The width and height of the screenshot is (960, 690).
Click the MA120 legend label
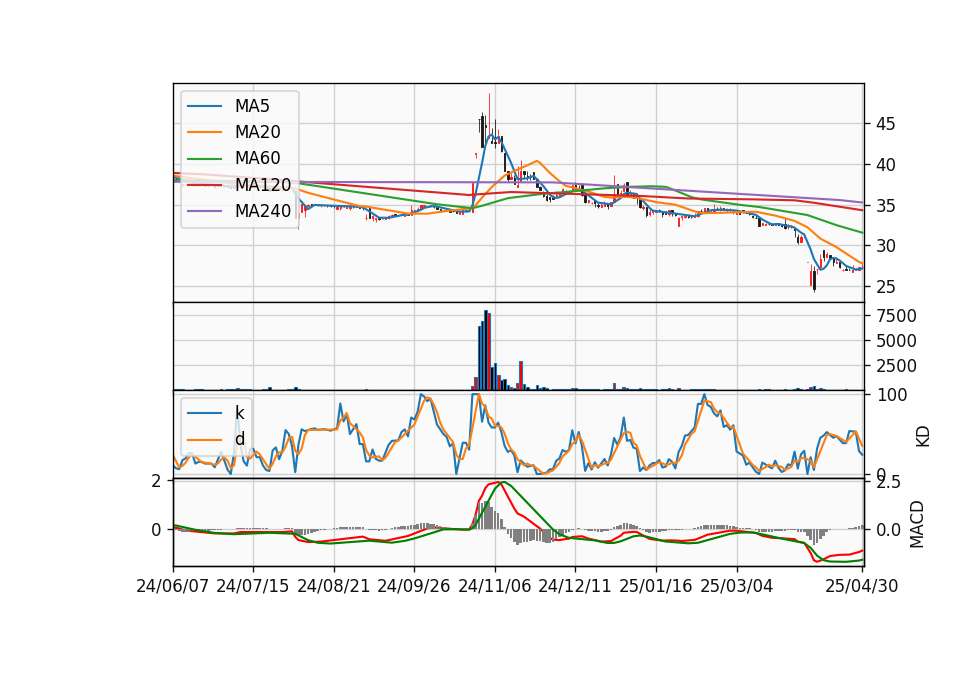click(x=263, y=184)
